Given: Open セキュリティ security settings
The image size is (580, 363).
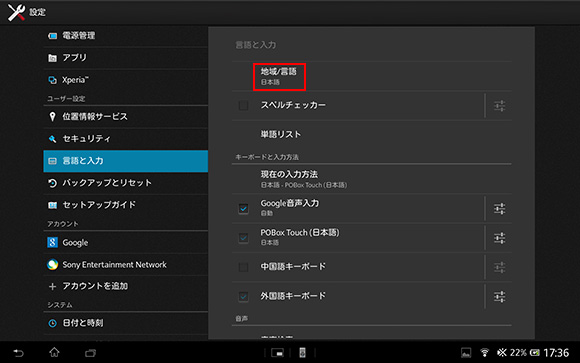Looking at the screenshot, I should click(x=125, y=139).
